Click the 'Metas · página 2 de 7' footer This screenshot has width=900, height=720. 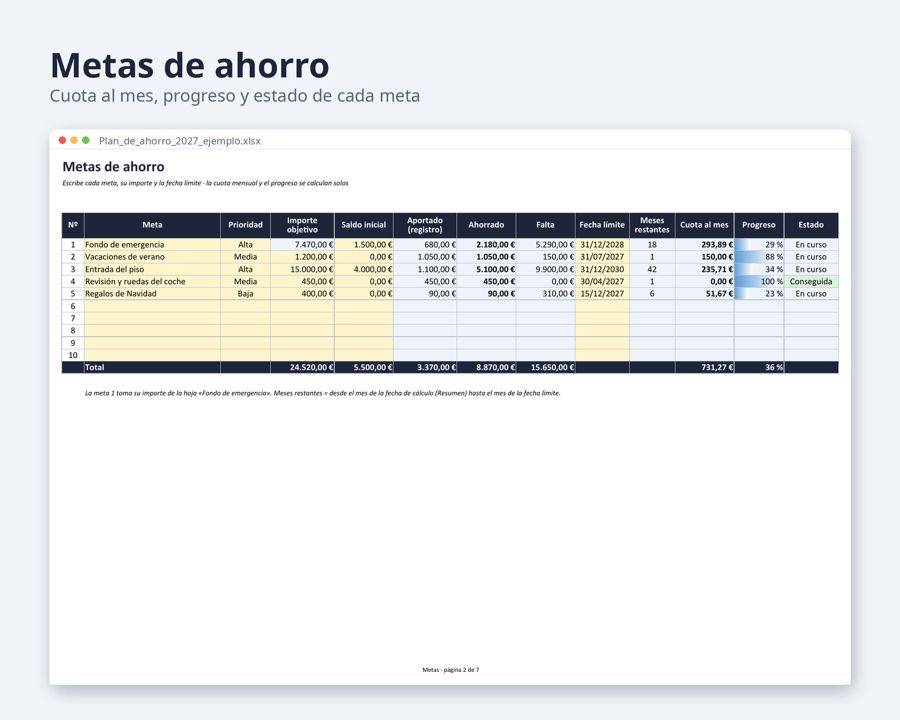pyautogui.click(x=451, y=669)
